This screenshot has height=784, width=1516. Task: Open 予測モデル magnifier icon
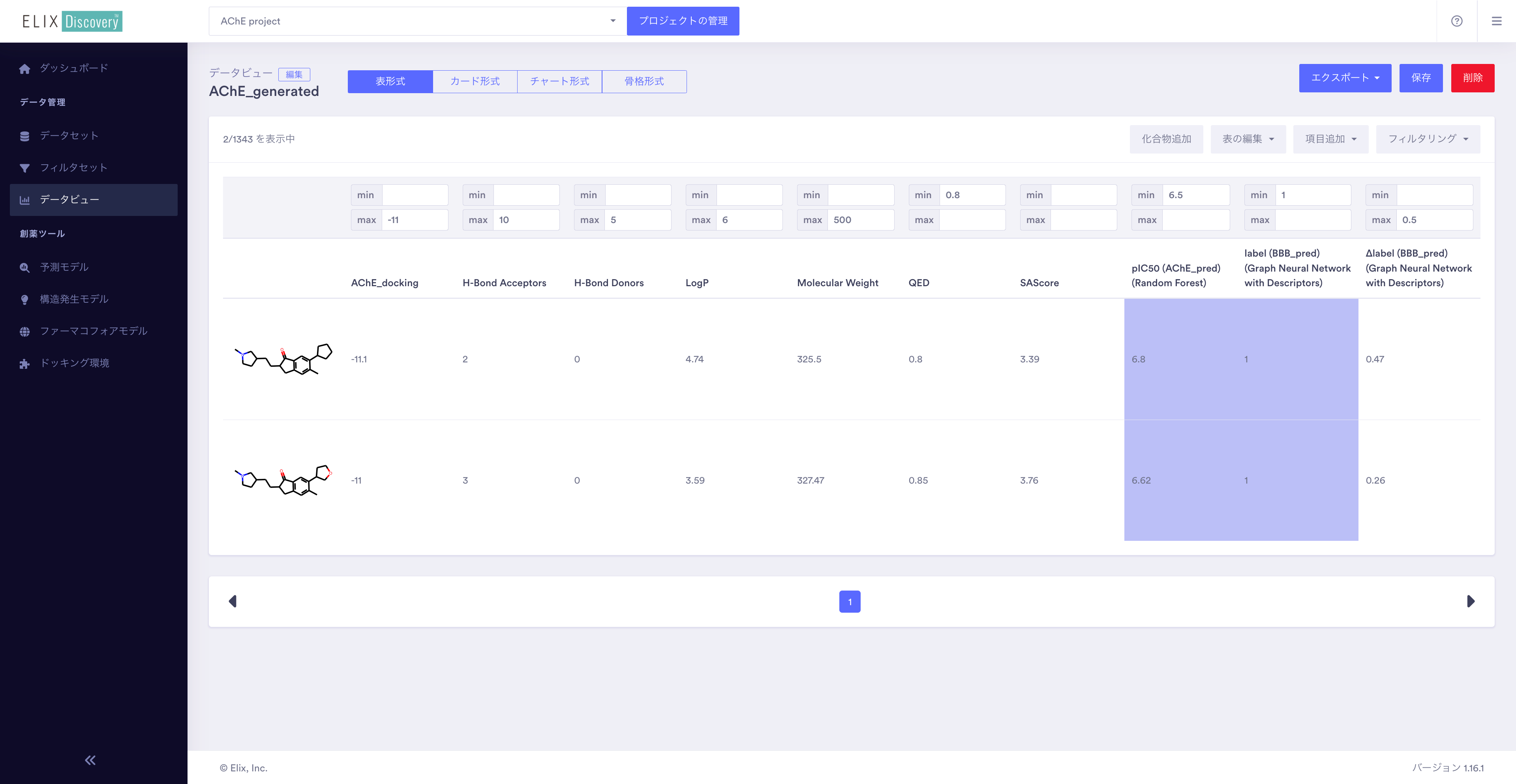pyautogui.click(x=25, y=268)
